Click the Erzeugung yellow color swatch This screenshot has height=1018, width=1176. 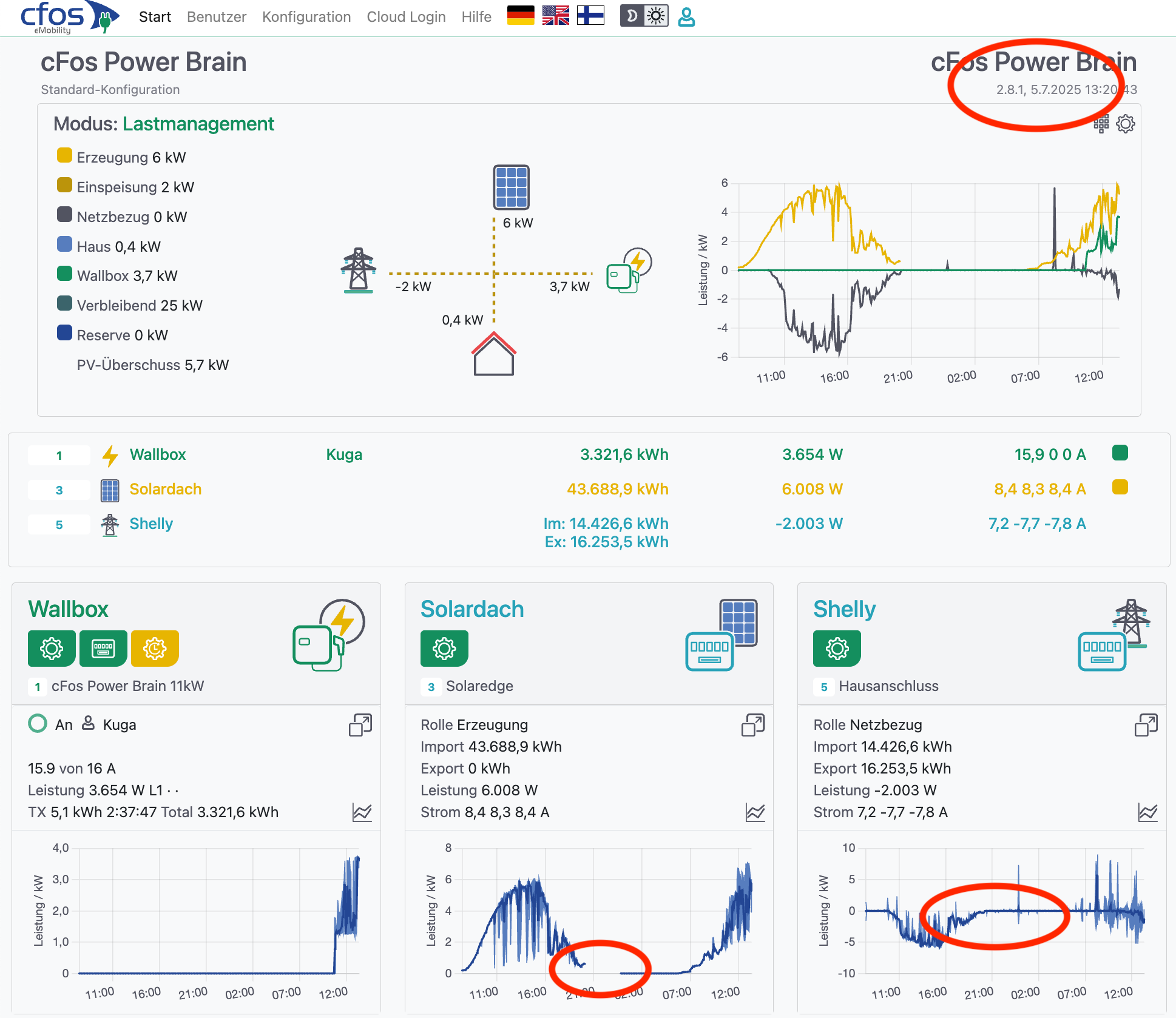(64, 156)
